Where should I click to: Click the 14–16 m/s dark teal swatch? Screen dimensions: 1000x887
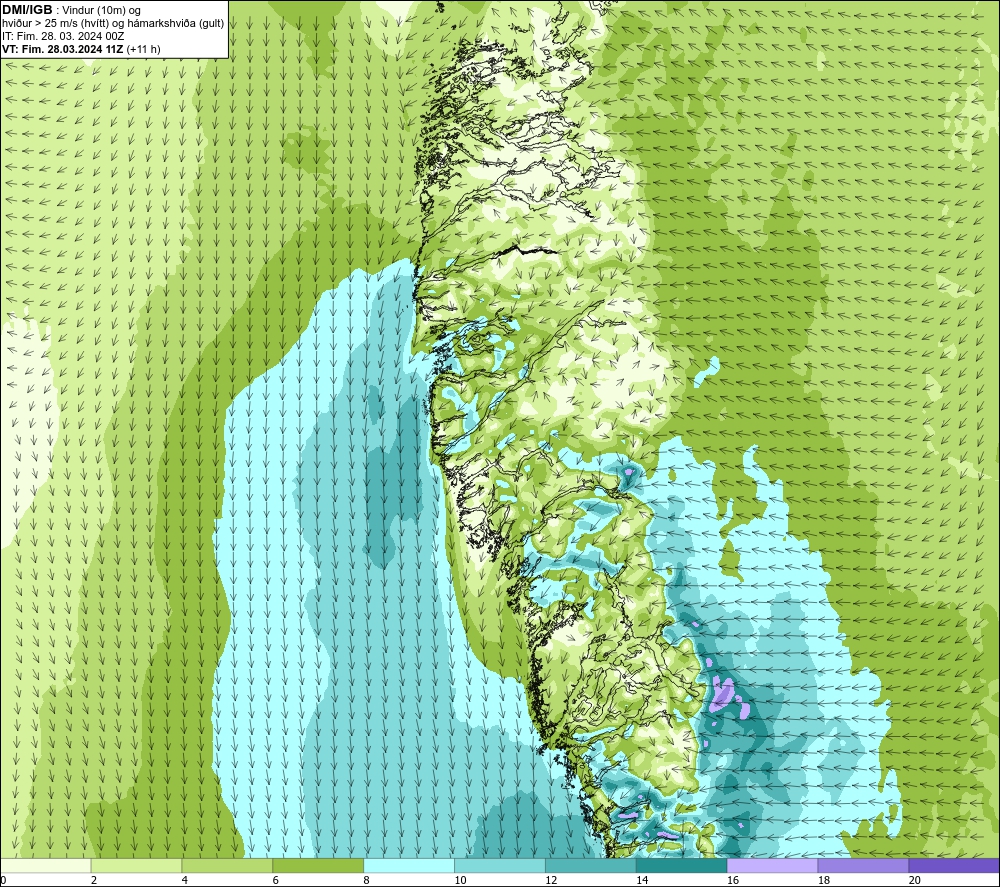coord(682,865)
